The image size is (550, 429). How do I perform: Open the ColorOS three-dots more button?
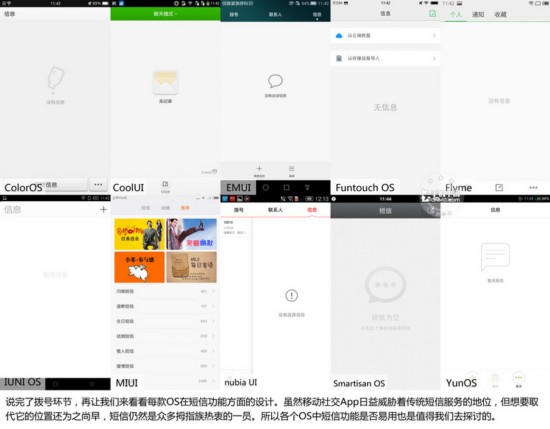point(98,184)
